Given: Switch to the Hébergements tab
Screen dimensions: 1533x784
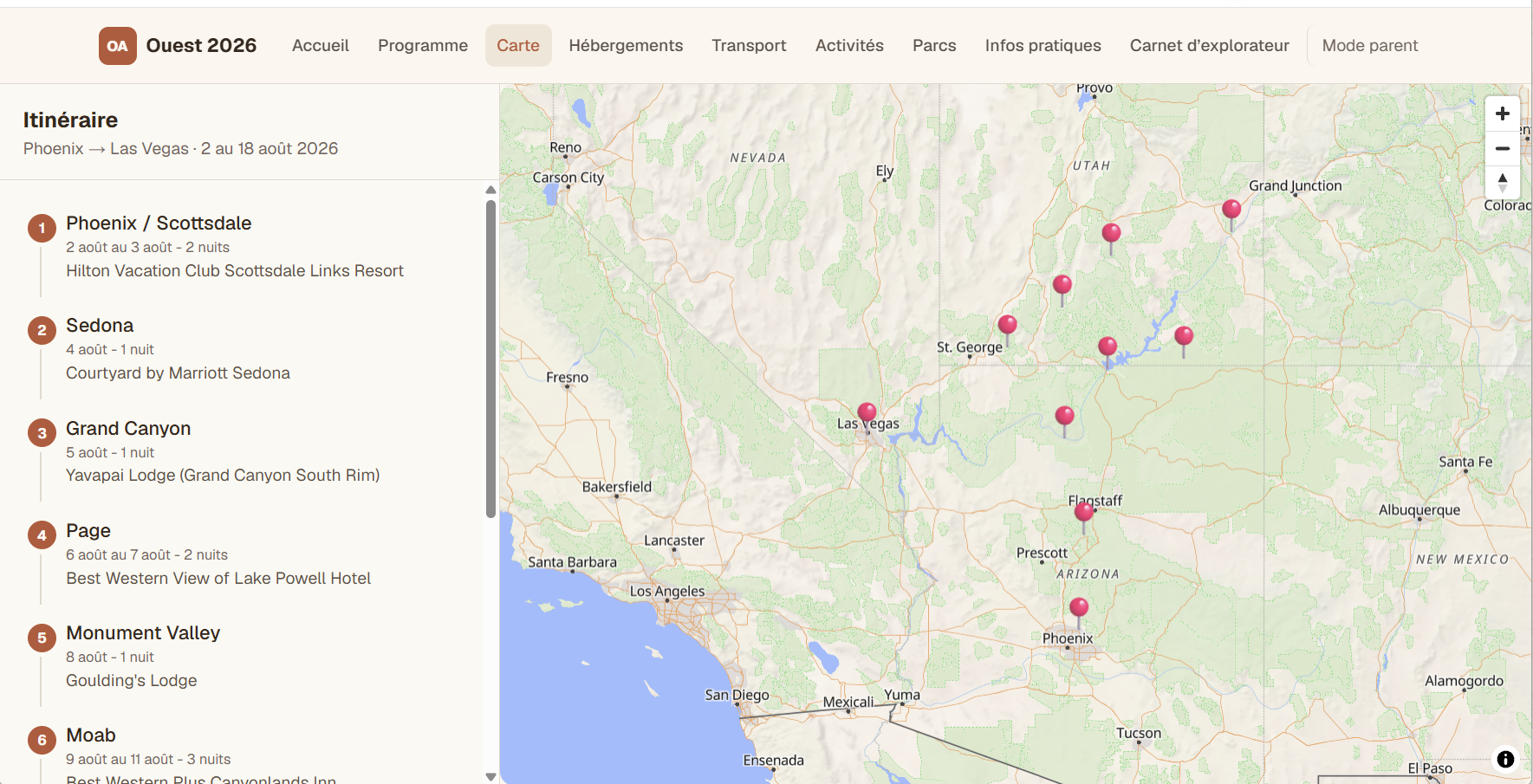Looking at the screenshot, I should (x=626, y=46).
